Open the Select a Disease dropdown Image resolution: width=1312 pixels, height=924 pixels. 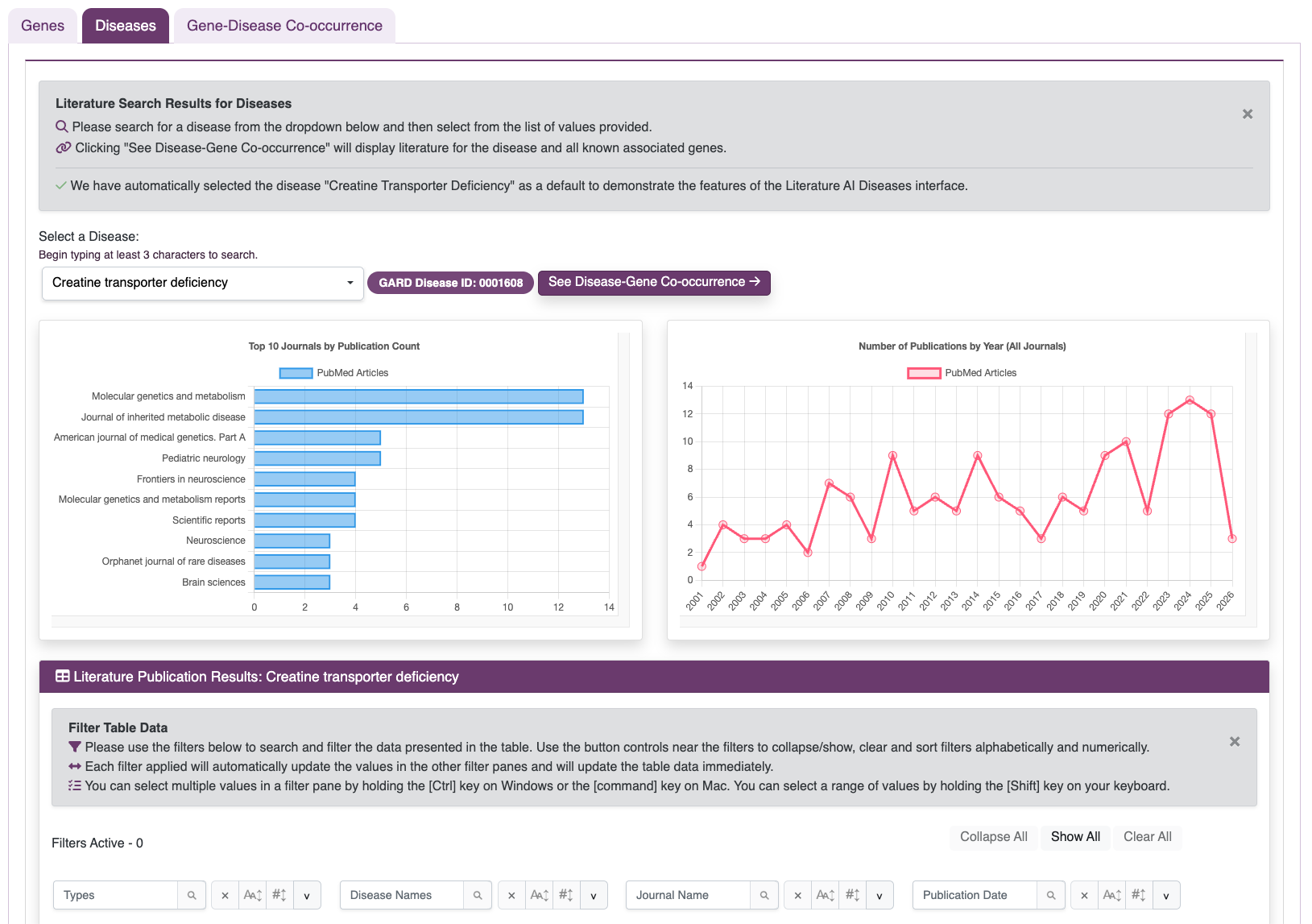click(x=350, y=283)
